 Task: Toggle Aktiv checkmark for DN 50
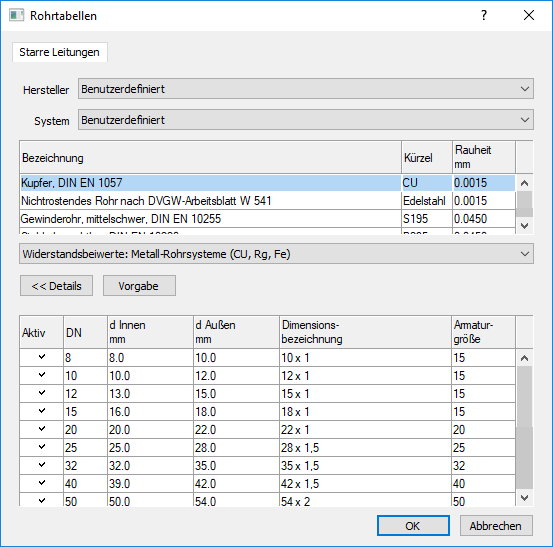[42, 500]
